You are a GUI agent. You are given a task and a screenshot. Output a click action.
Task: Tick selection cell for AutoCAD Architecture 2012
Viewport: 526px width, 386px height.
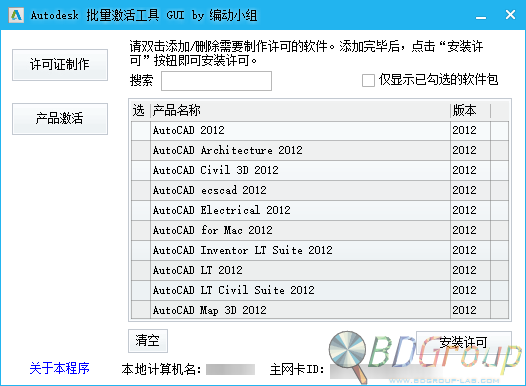click(141, 150)
